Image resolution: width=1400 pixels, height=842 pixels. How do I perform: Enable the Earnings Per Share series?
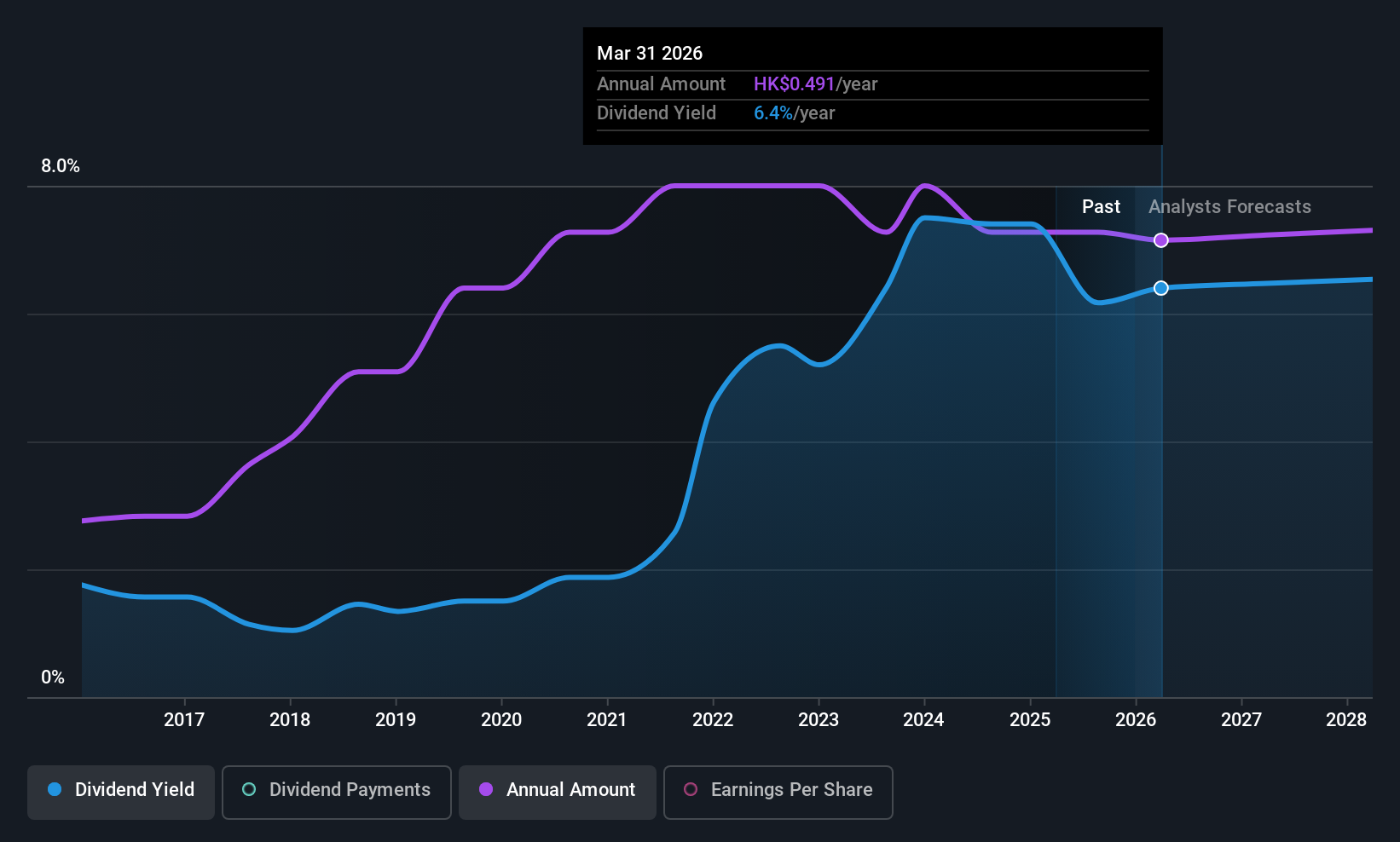pyautogui.click(x=778, y=792)
